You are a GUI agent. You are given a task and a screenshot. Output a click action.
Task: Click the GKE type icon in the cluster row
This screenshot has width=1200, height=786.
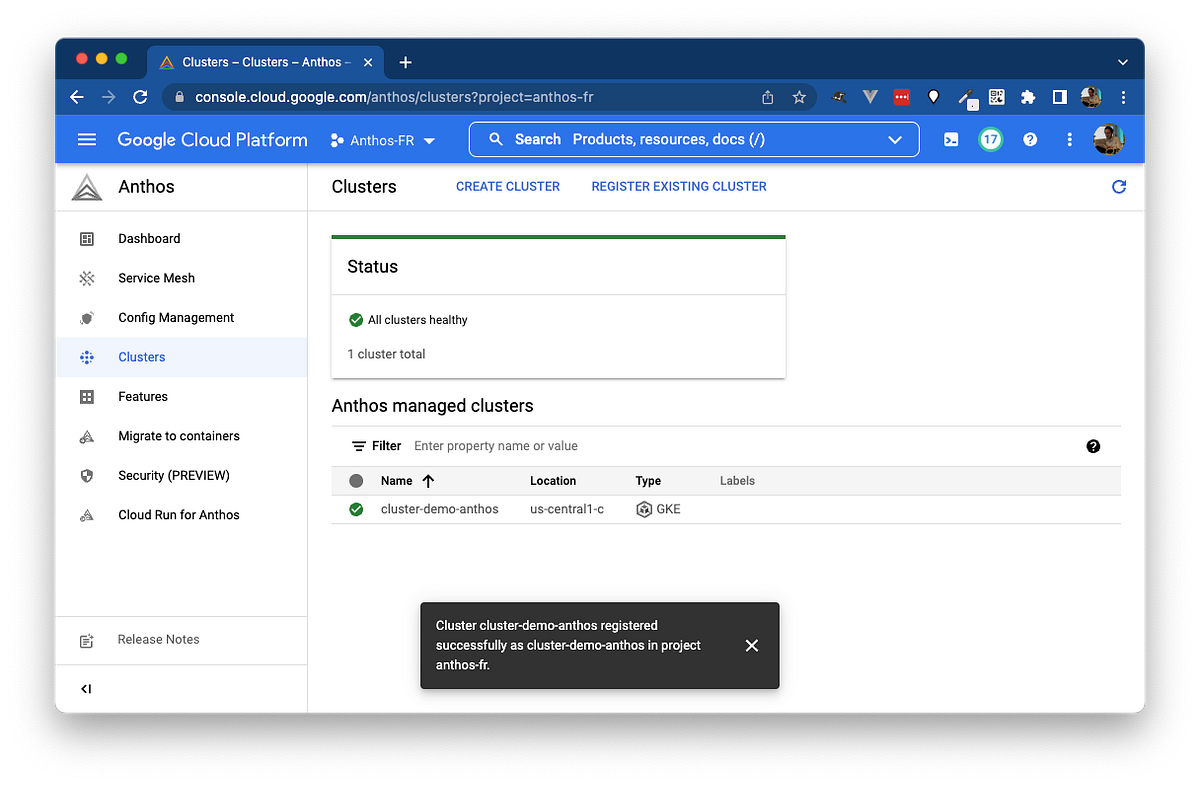(x=644, y=509)
